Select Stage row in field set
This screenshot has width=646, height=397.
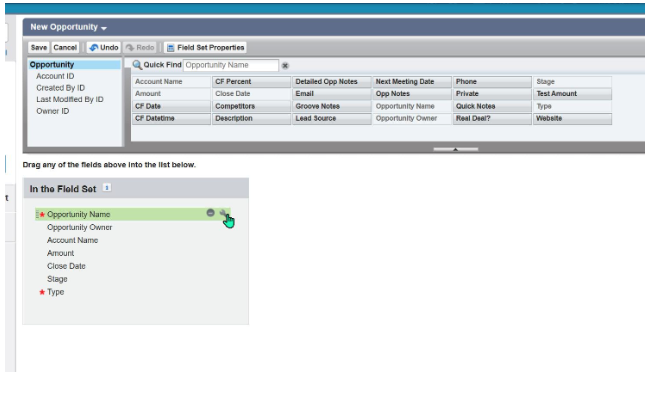pos(133,279)
